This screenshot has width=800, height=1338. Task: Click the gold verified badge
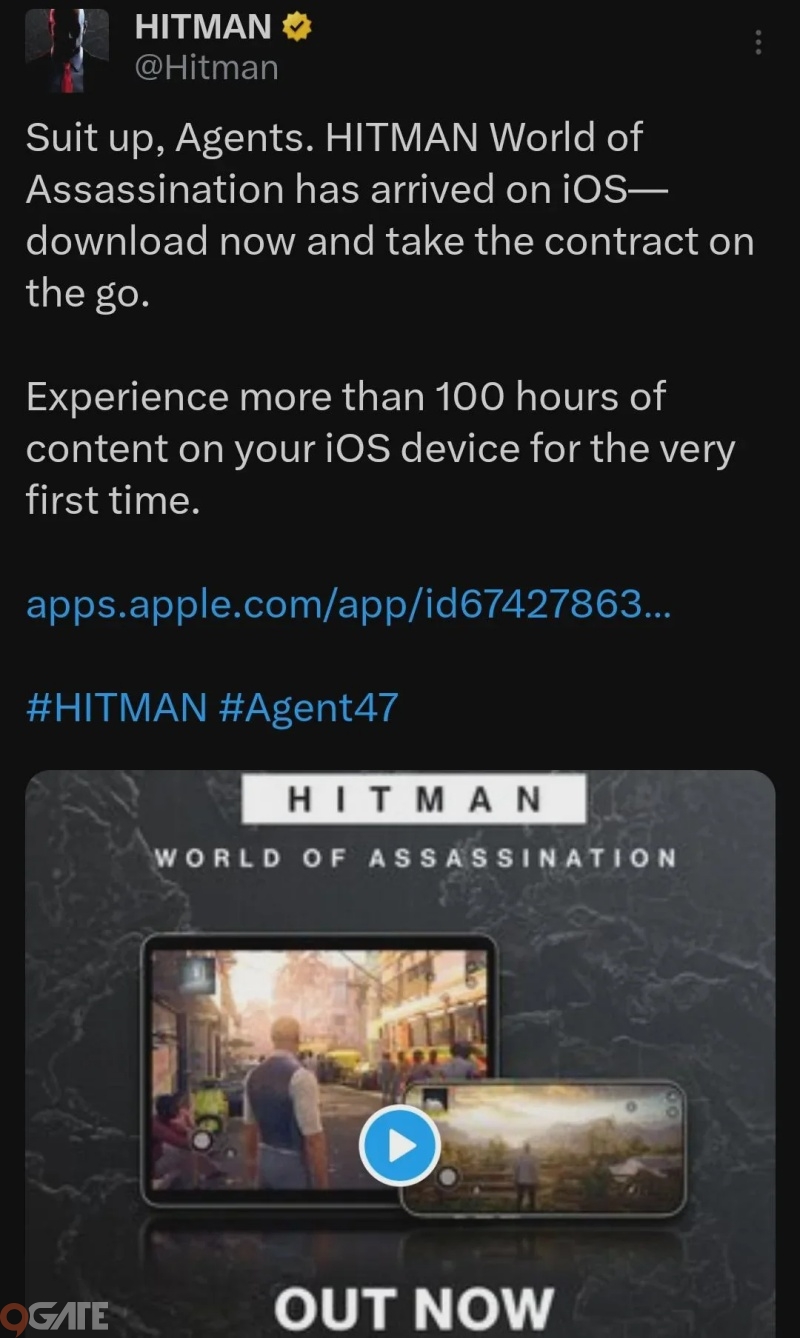pos(297,27)
